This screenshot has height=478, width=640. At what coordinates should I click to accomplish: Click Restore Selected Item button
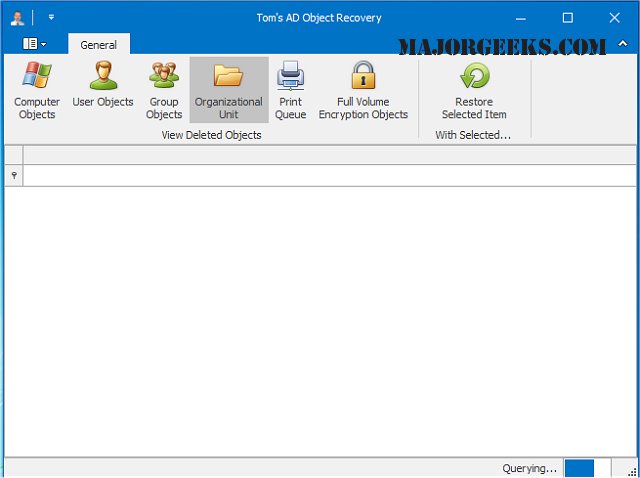point(474,90)
